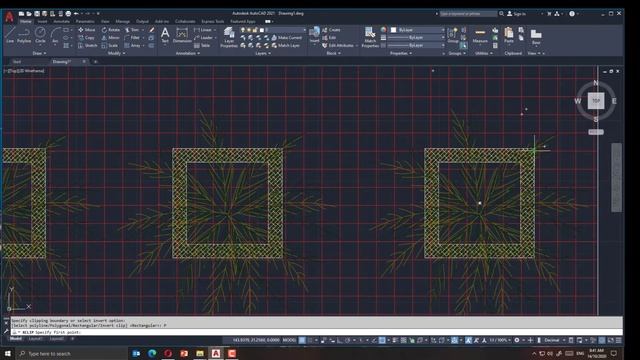Screen dimensions: 640x360
Task: Click the Create block button
Action: (x=331, y=30)
